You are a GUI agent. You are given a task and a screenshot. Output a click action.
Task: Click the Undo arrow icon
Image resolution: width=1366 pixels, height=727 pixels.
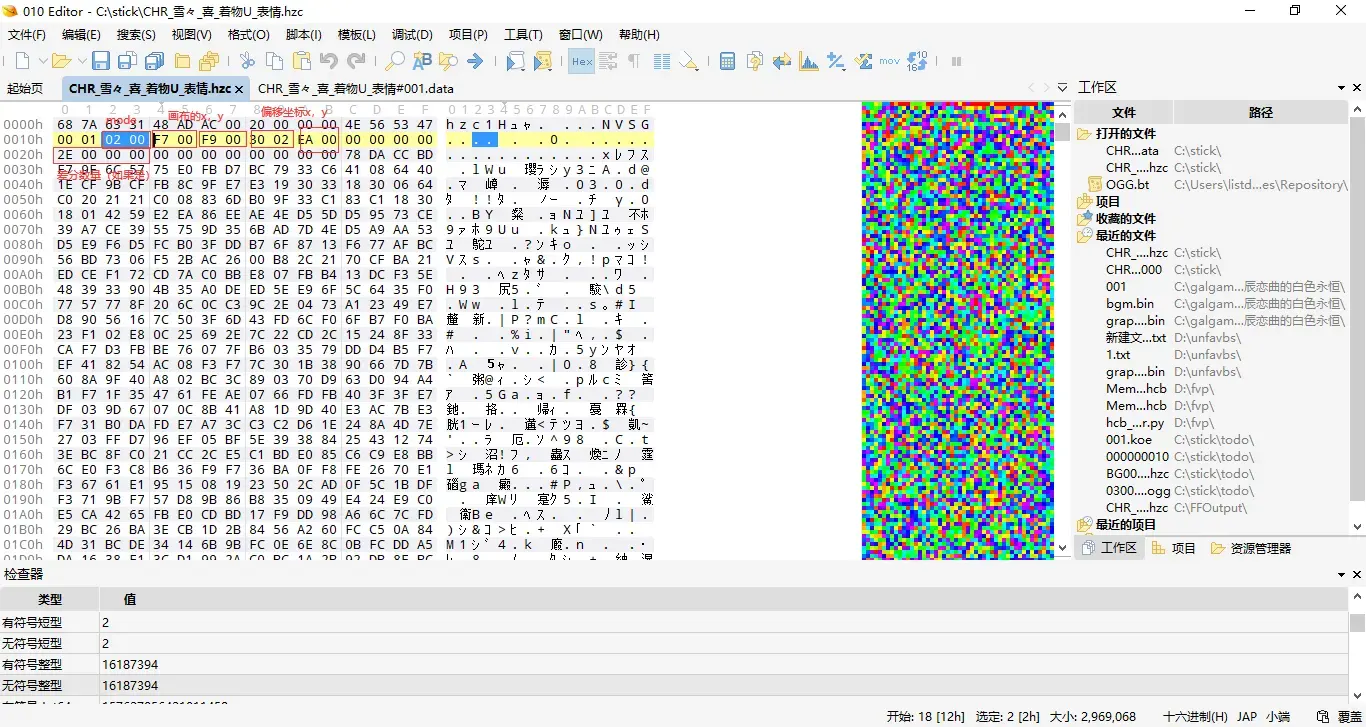328,62
